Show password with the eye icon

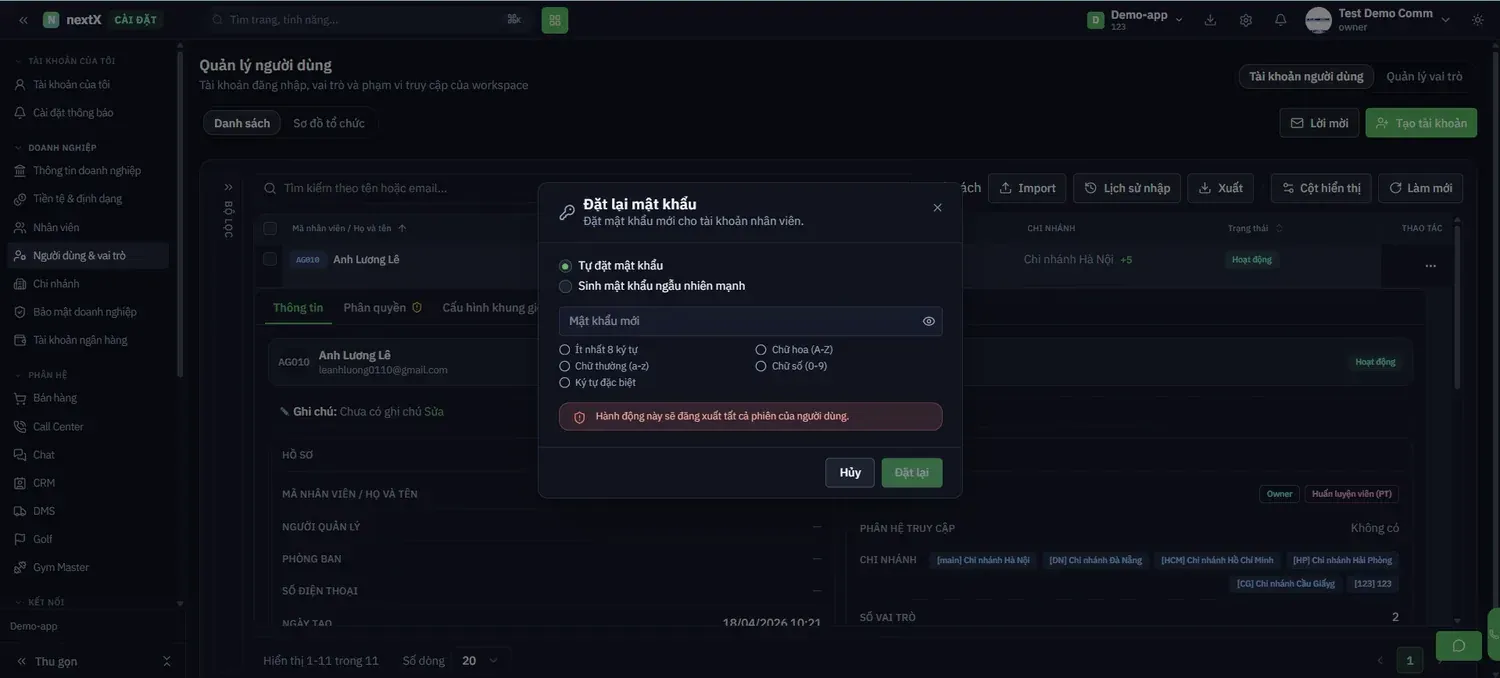click(929, 321)
